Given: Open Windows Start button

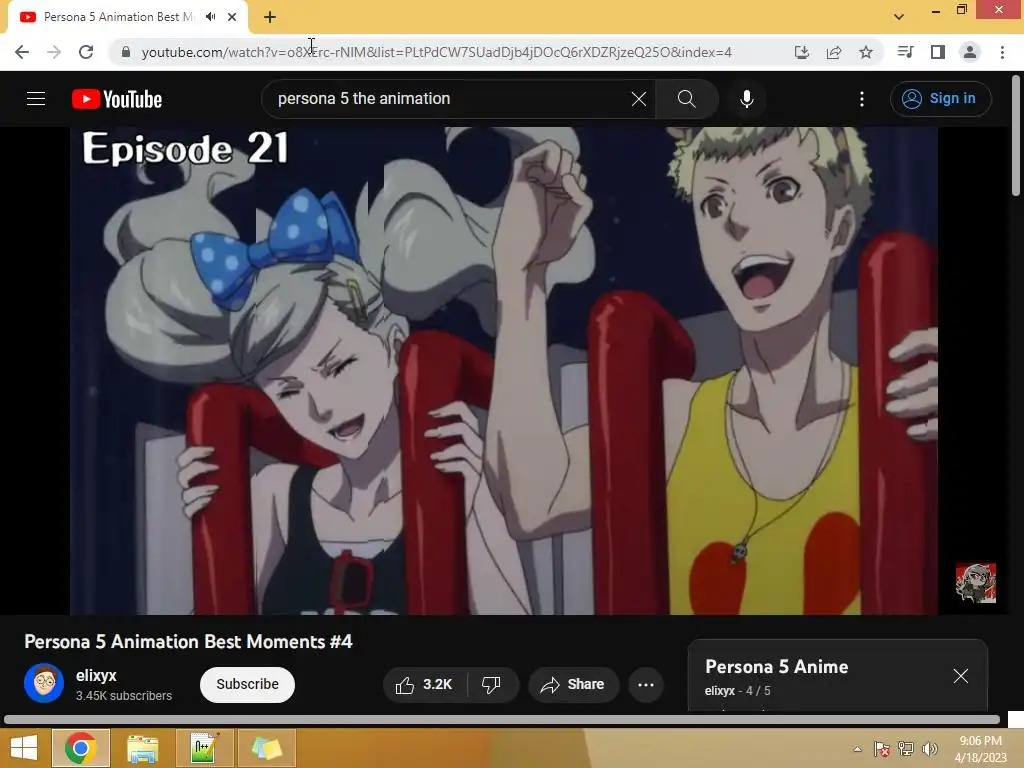Looking at the screenshot, I should pos(24,748).
